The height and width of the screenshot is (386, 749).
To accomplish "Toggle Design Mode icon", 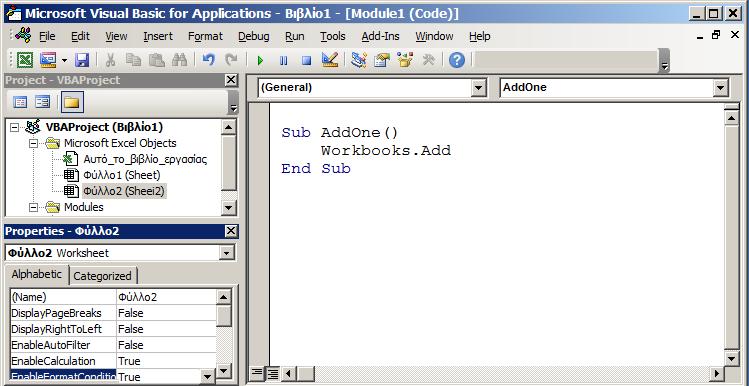I will (x=330, y=60).
